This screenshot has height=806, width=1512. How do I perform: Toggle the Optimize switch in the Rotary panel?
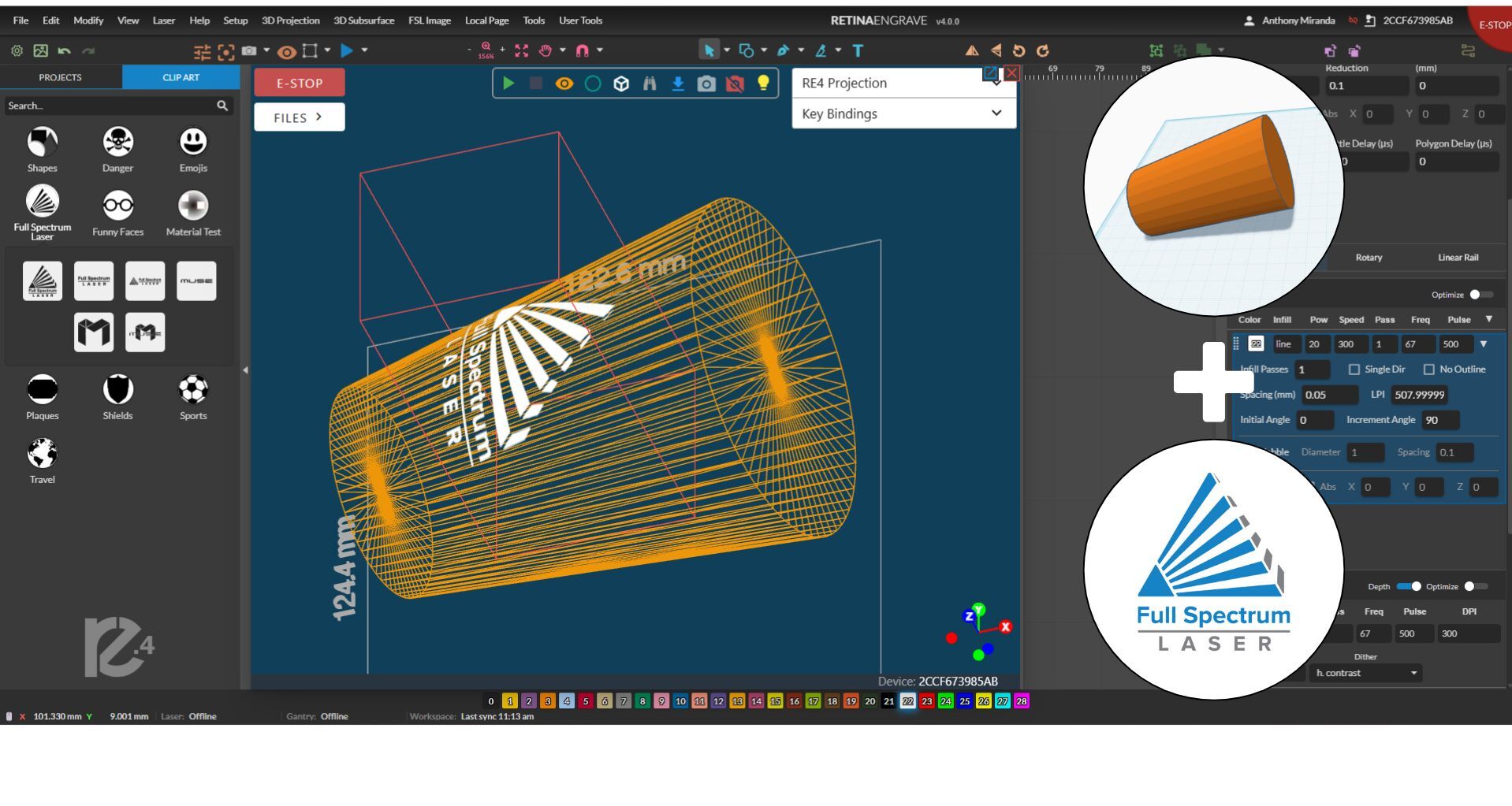tap(1479, 294)
